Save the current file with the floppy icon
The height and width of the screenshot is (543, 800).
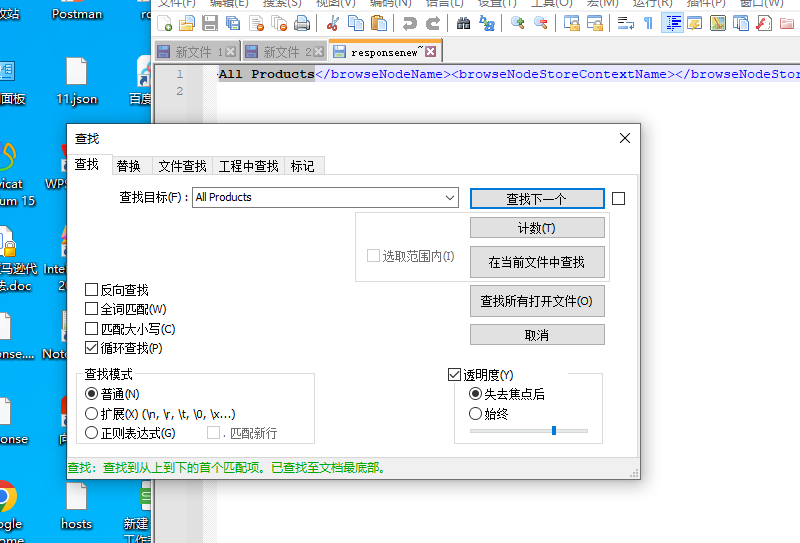click(210, 23)
